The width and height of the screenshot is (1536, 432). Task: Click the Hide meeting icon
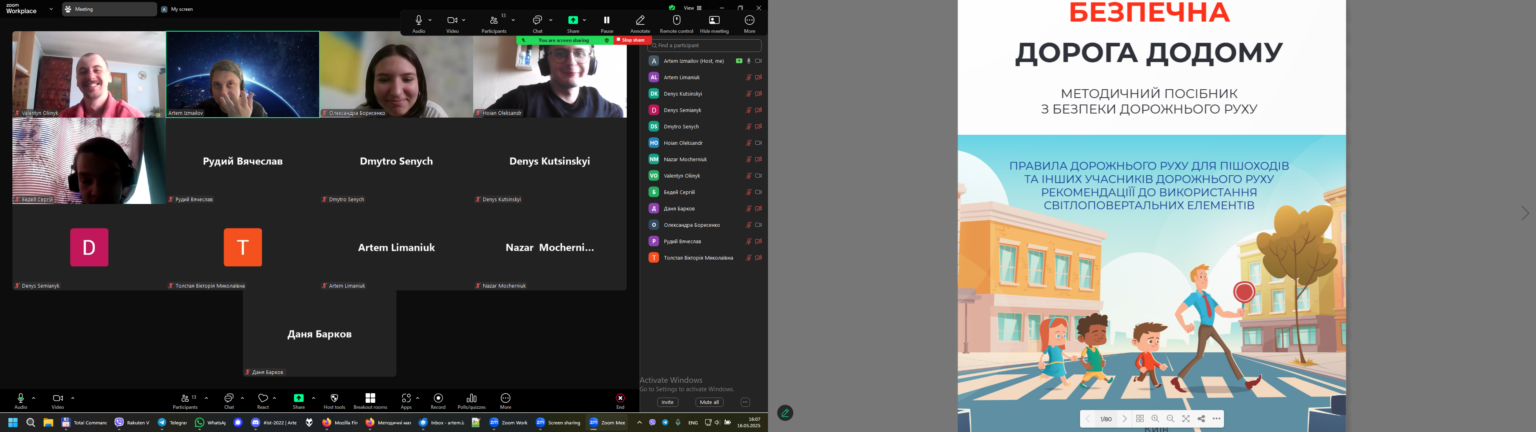click(714, 23)
